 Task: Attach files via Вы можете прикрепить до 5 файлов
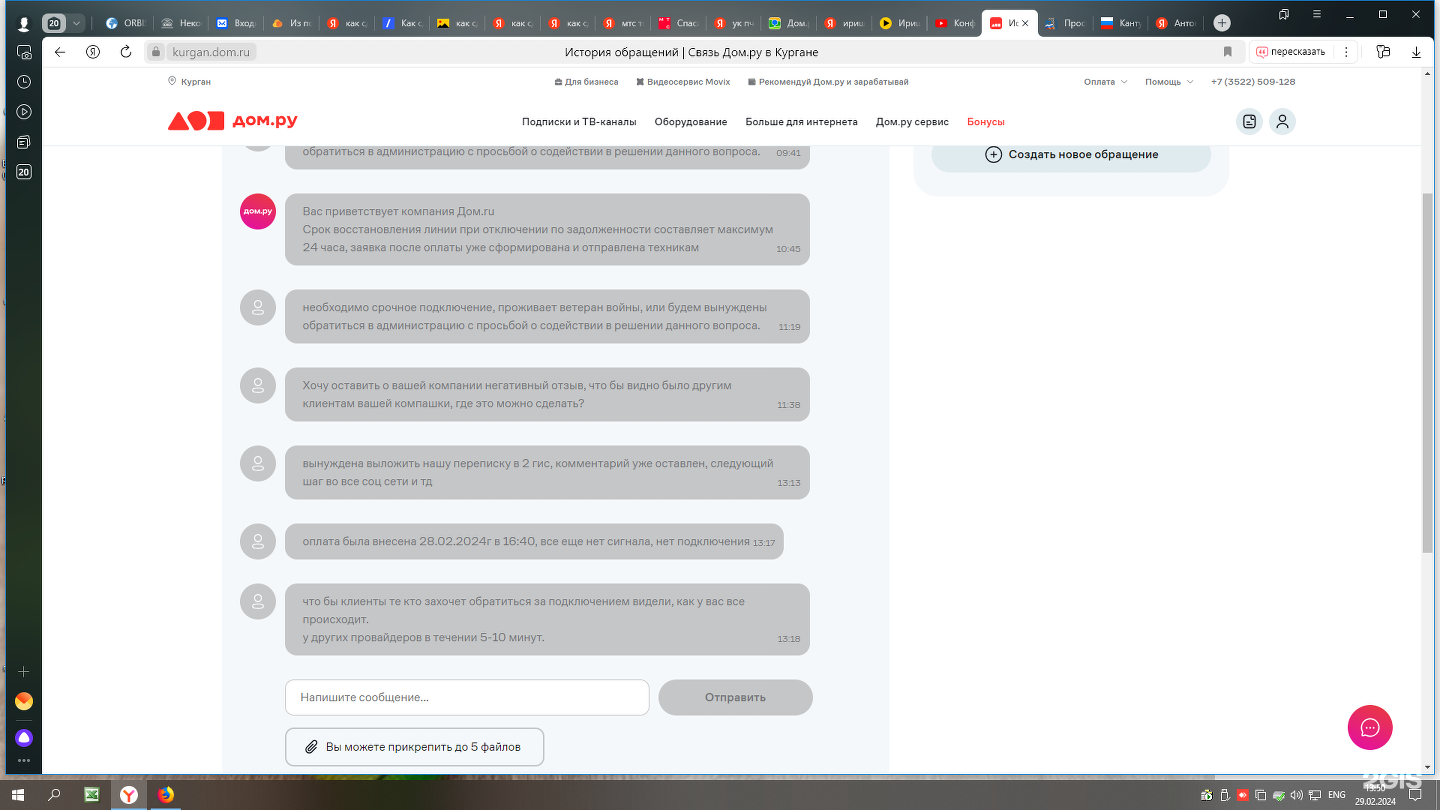[x=414, y=747]
